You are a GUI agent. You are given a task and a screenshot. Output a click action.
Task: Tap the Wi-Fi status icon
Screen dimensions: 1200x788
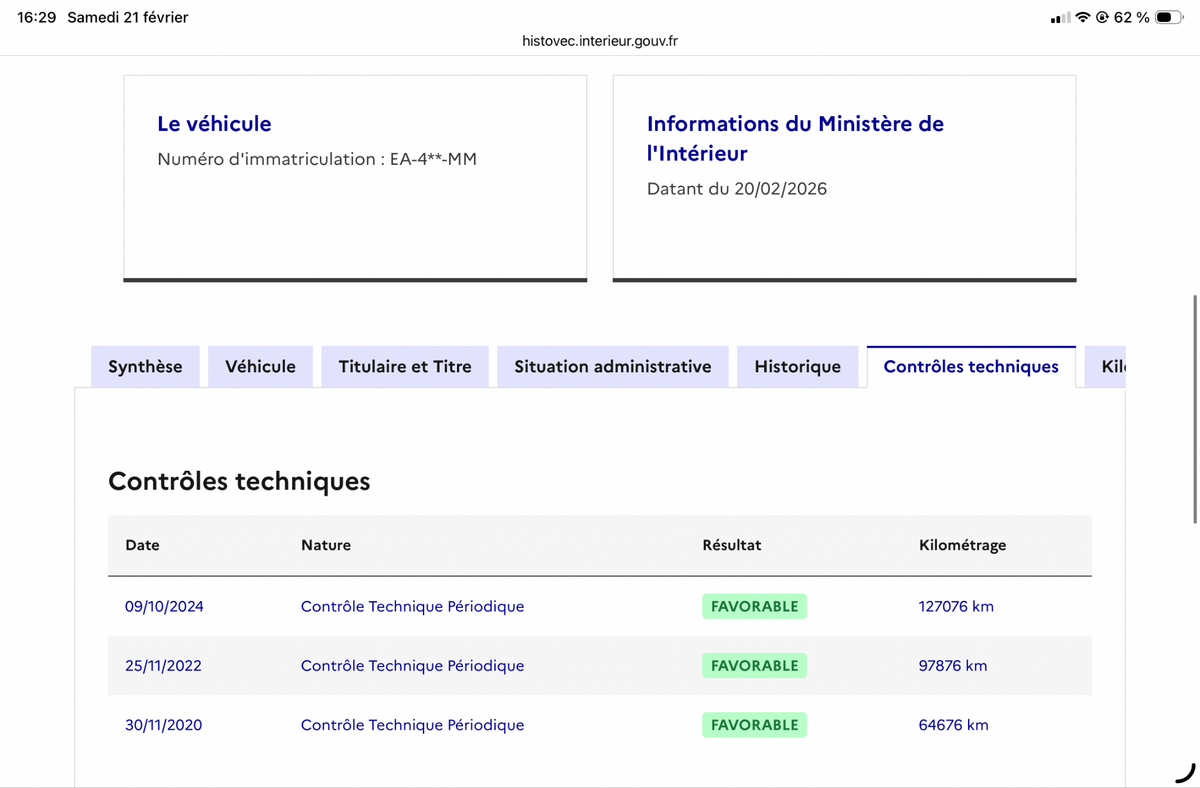(x=1083, y=17)
